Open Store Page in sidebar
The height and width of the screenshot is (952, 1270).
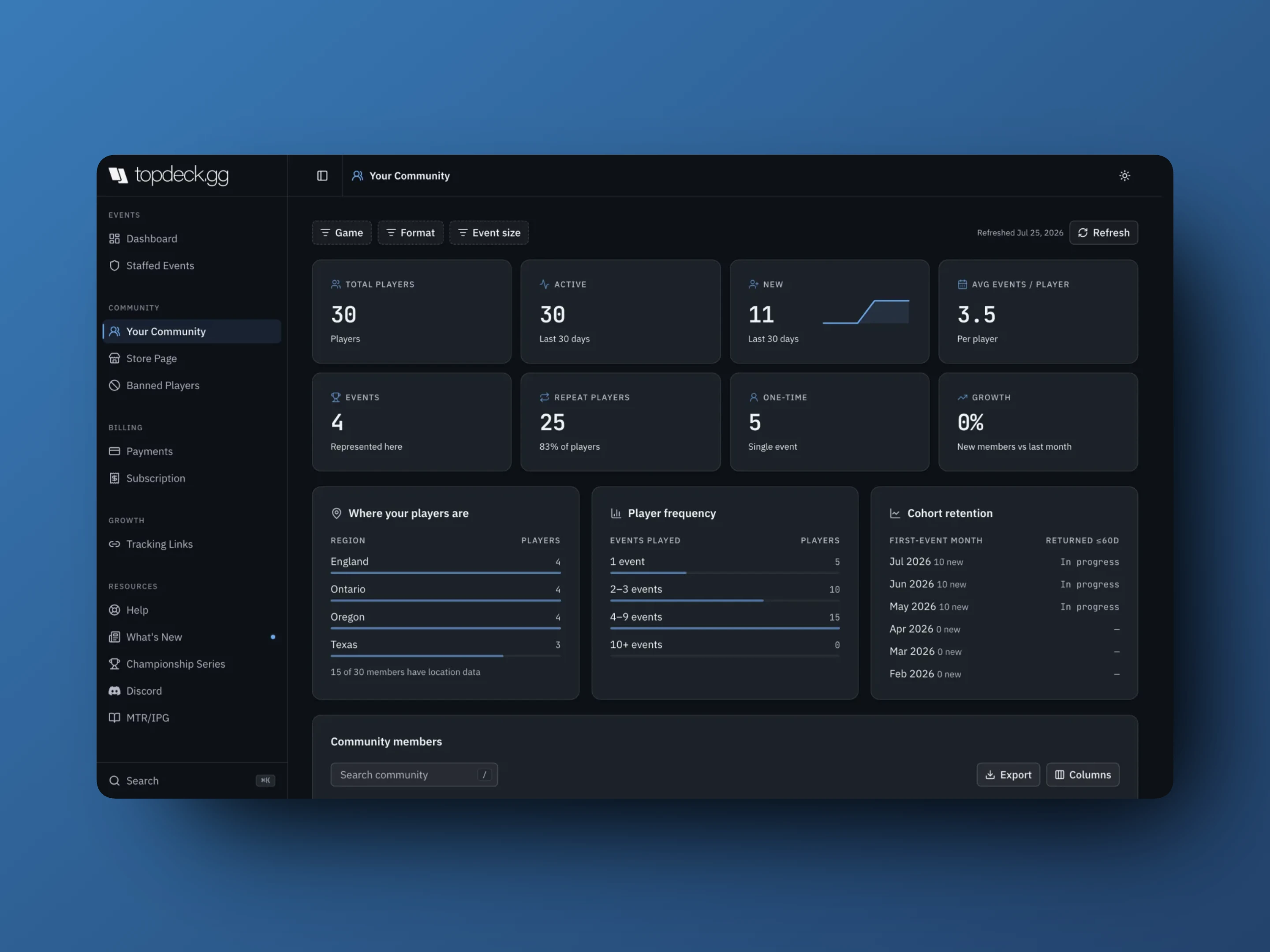[192, 358]
